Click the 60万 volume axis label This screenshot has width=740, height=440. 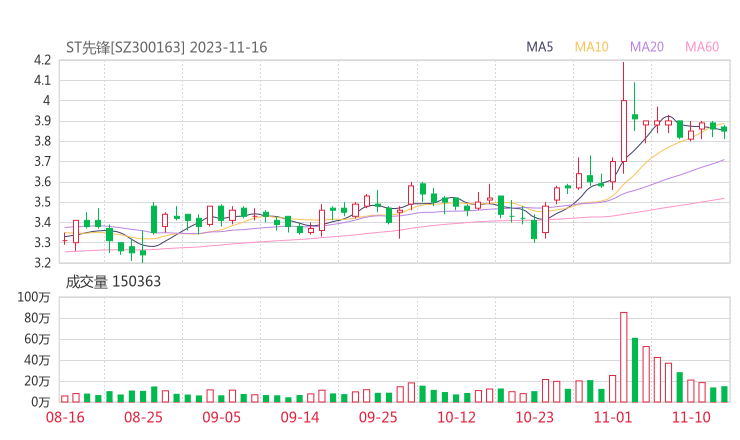click(37, 339)
